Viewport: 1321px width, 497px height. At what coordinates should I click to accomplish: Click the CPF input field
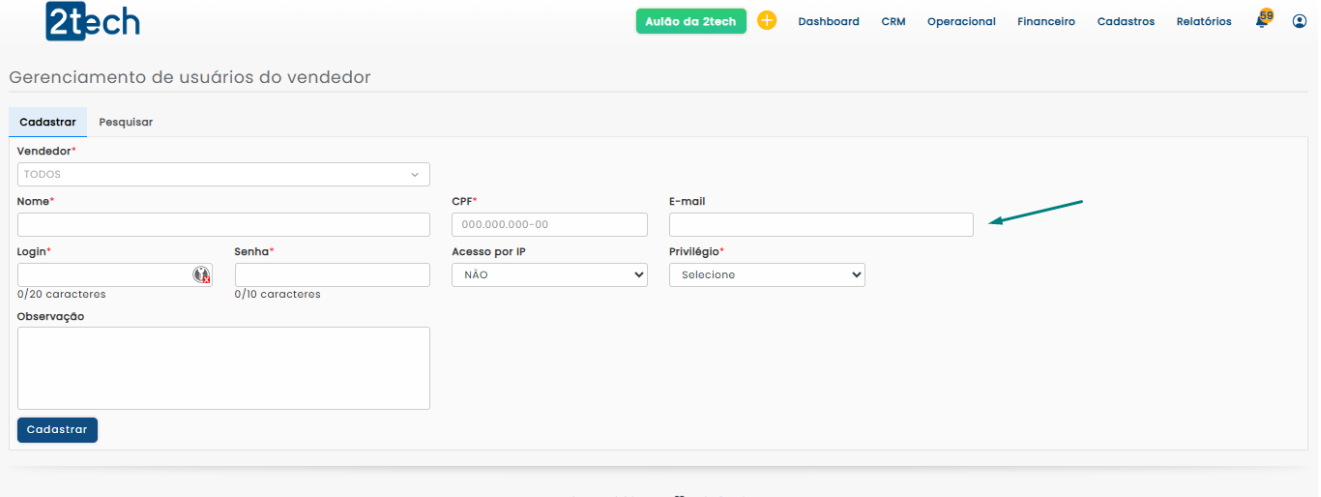click(549, 225)
